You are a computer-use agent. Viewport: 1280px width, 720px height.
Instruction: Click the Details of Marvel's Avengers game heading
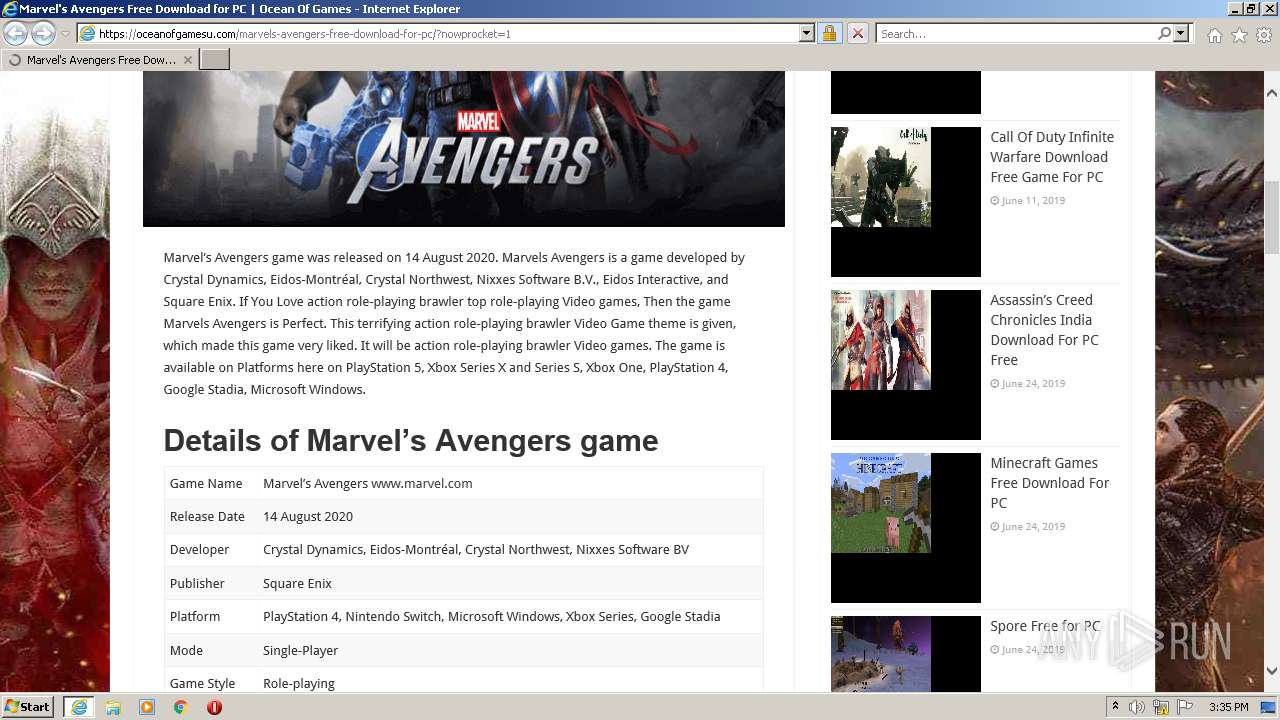411,440
